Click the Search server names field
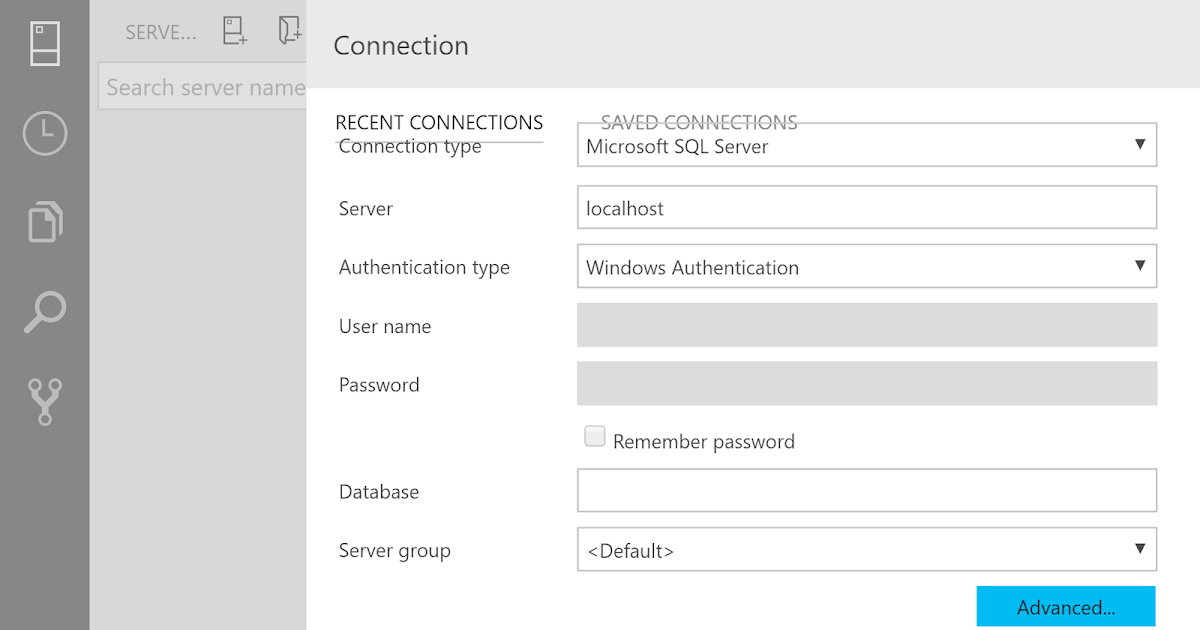1200x630 pixels. (x=200, y=87)
